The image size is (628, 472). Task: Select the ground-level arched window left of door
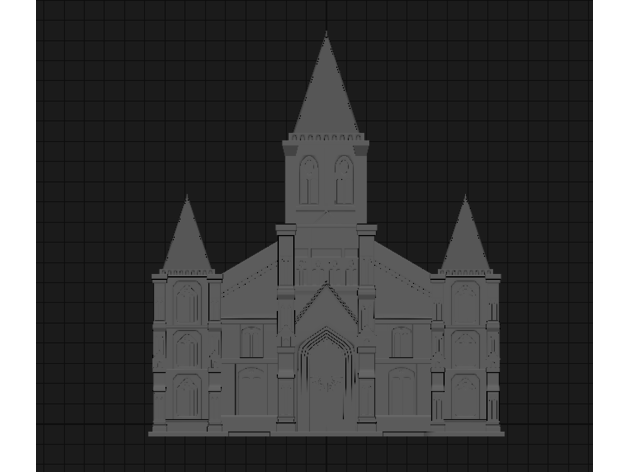tap(251, 392)
